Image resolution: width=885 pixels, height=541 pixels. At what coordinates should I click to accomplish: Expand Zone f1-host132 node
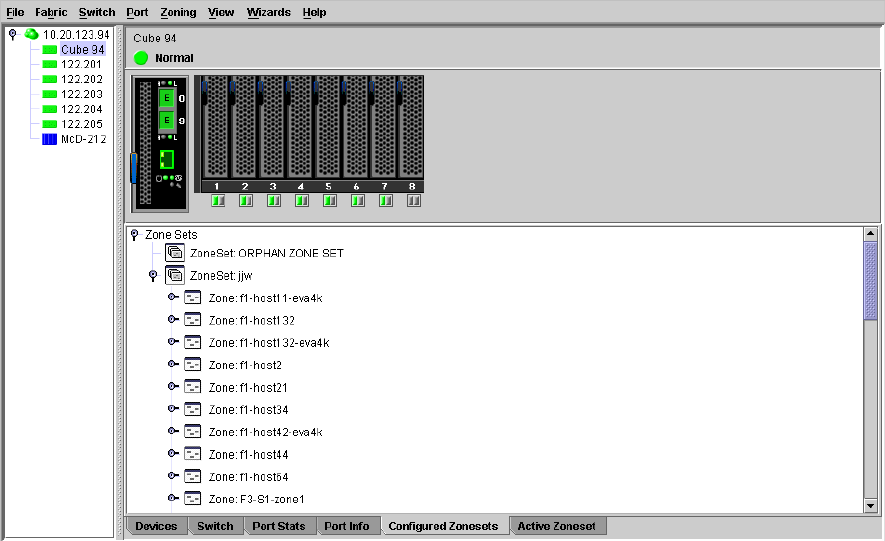pos(172,320)
